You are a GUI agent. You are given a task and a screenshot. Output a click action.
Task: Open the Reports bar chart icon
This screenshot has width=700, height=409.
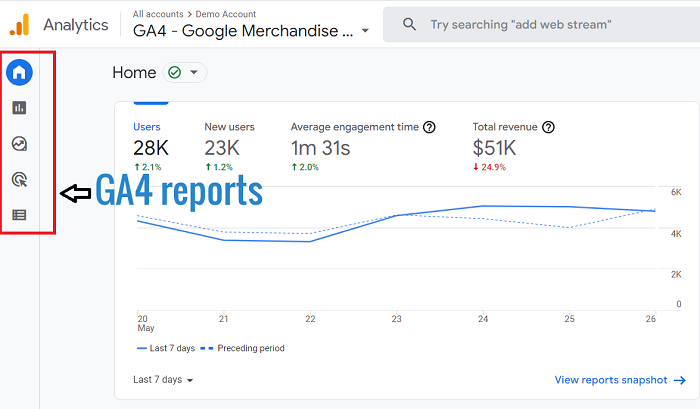coord(19,108)
